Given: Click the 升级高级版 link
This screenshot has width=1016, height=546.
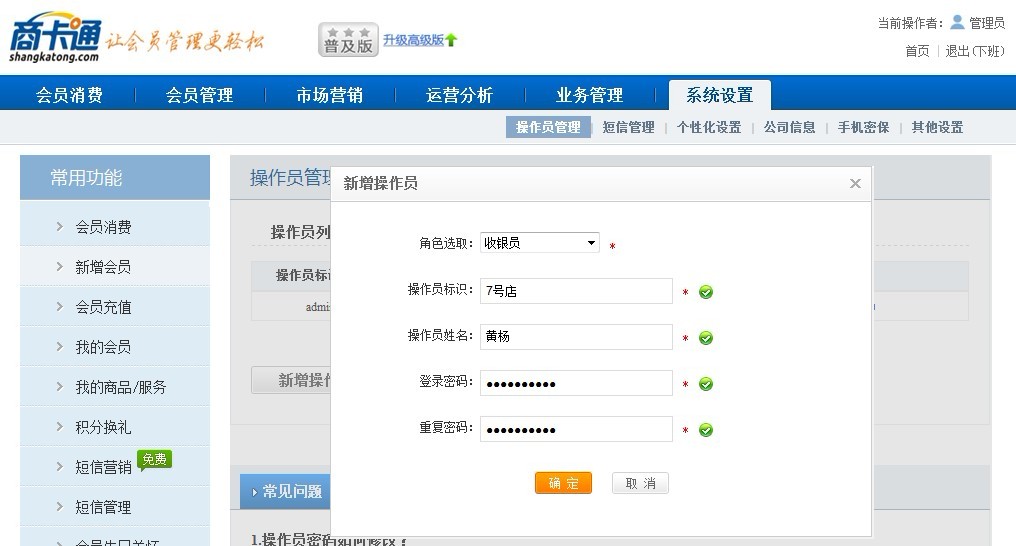Looking at the screenshot, I should 412,40.
